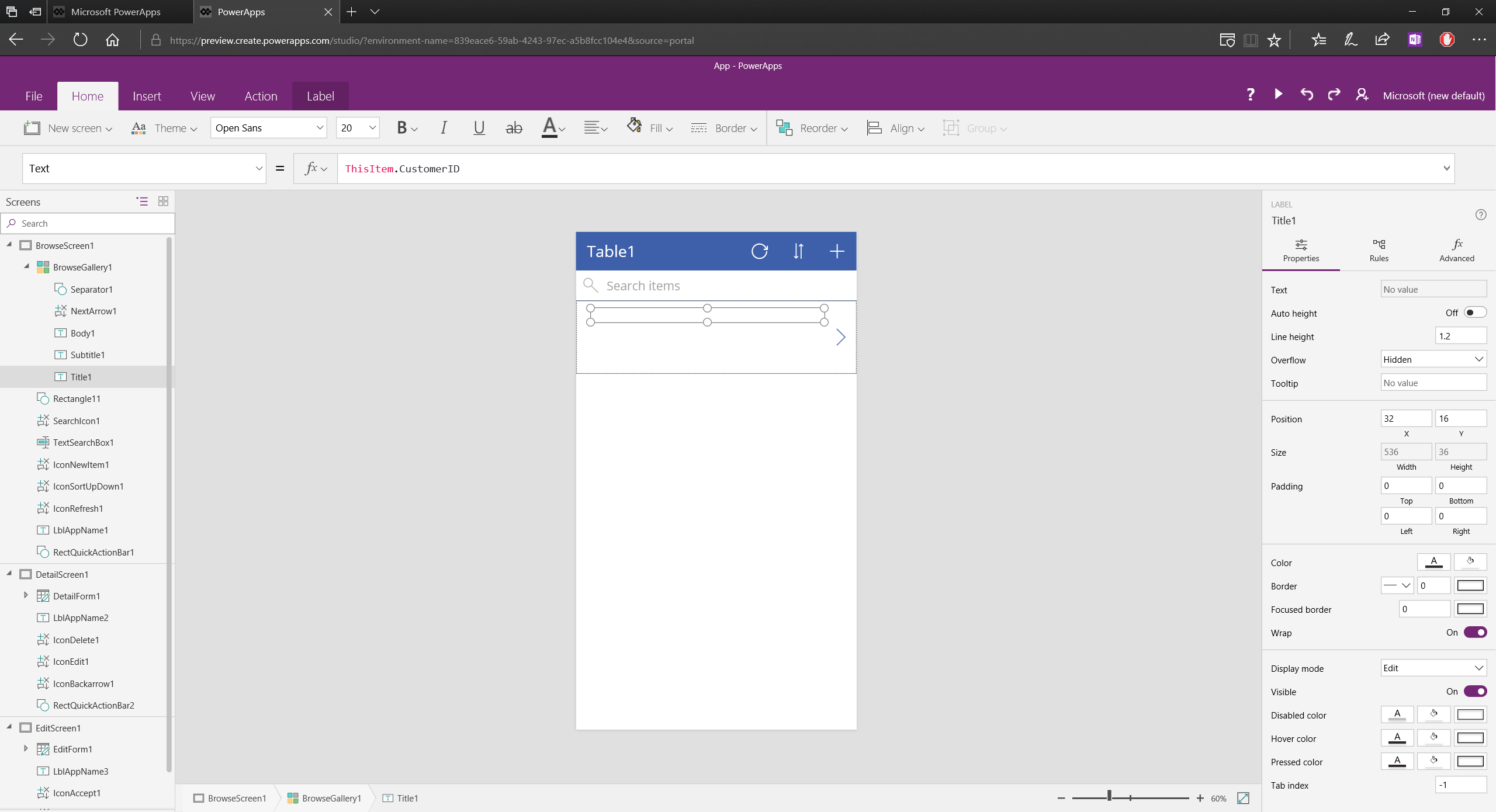Toggle Italic formatting
This screenshot has width=1496, height=812.
pyautogui.click(x=444, y=128)
